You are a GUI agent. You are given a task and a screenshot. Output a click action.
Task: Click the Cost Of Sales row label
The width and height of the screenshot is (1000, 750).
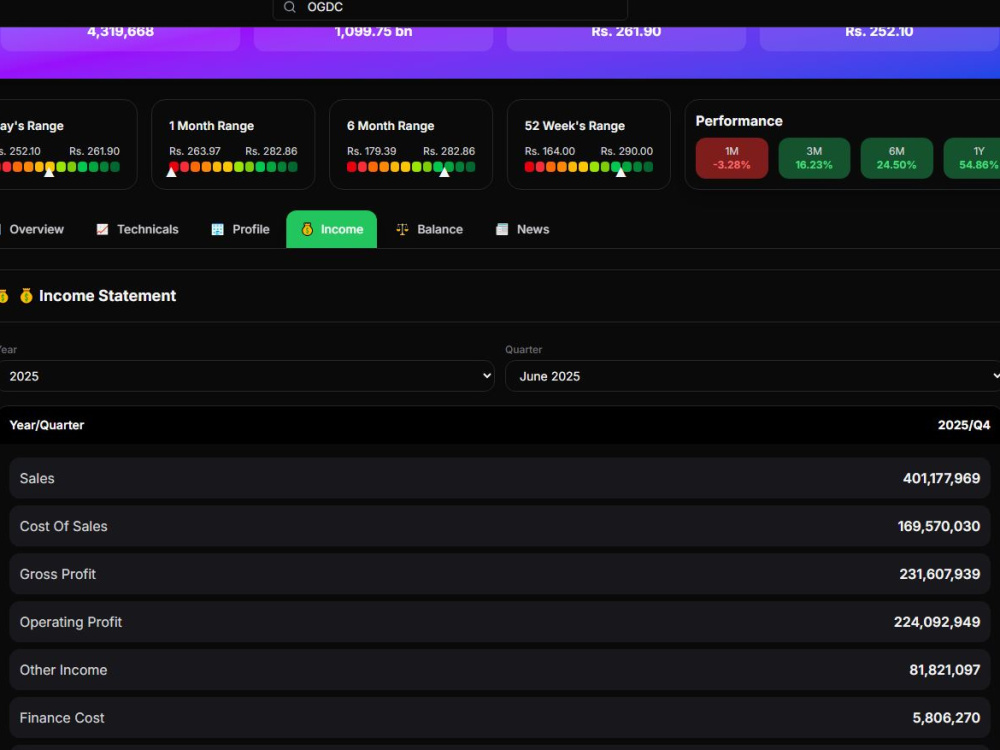64,526
